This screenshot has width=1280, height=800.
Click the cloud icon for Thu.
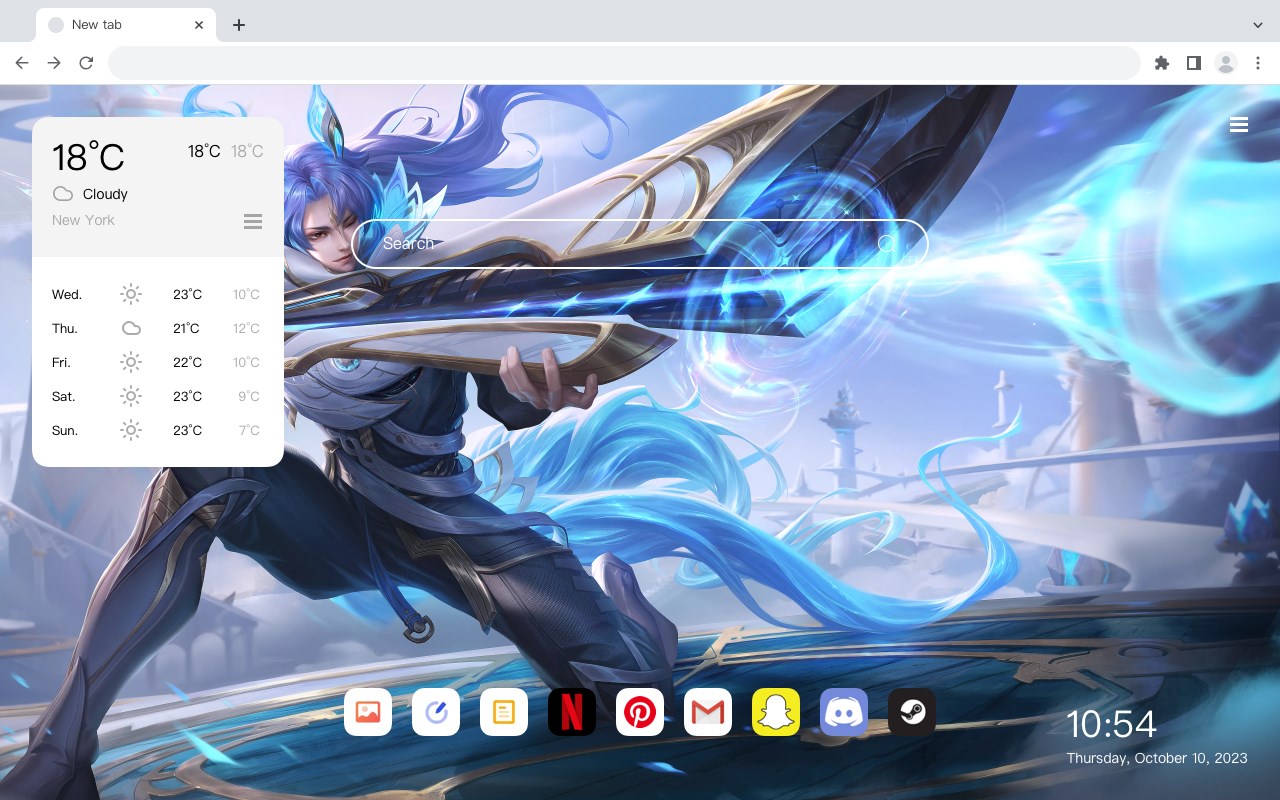coord(131,328)
